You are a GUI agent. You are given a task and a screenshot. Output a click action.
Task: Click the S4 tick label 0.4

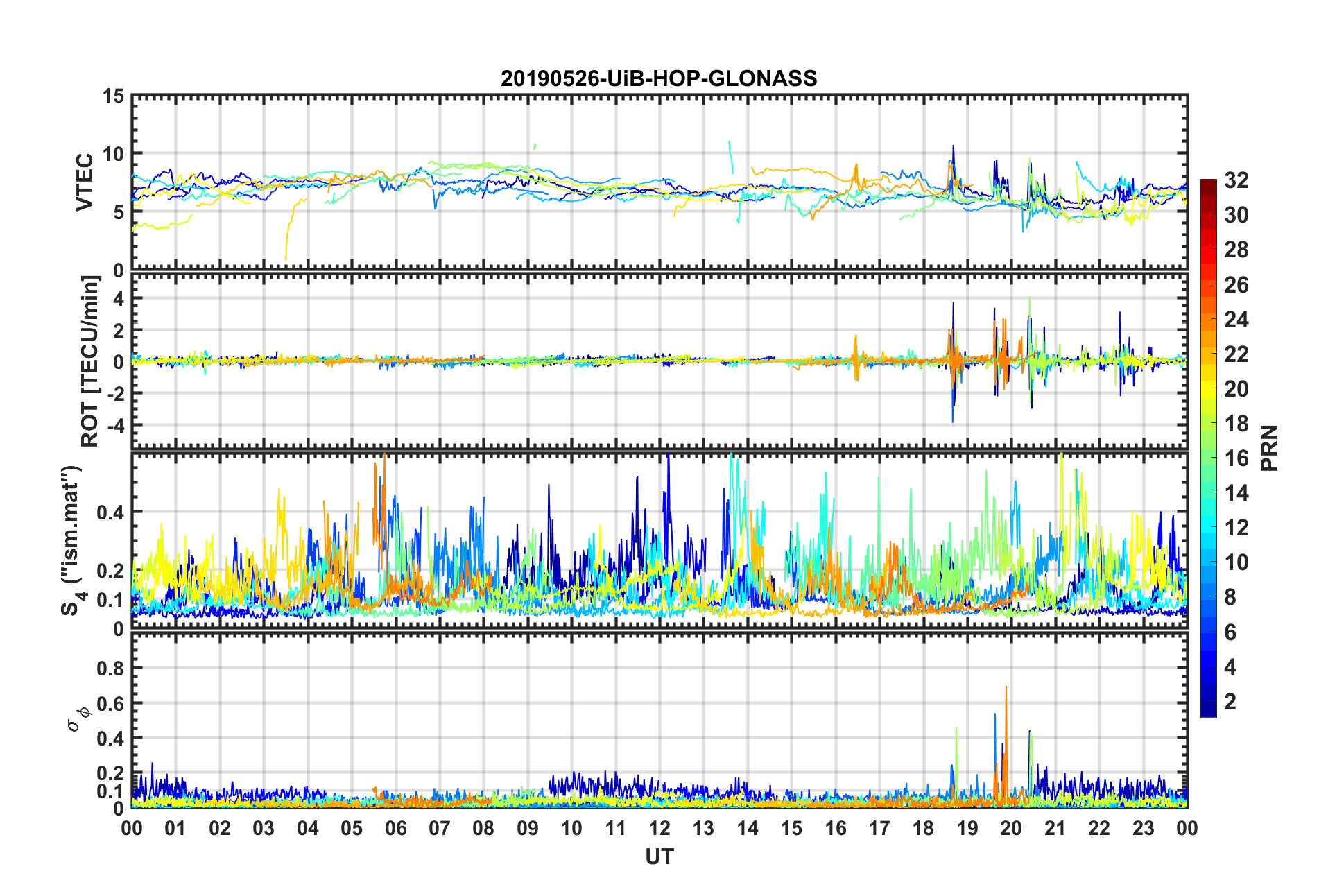(x=110, y=512)
